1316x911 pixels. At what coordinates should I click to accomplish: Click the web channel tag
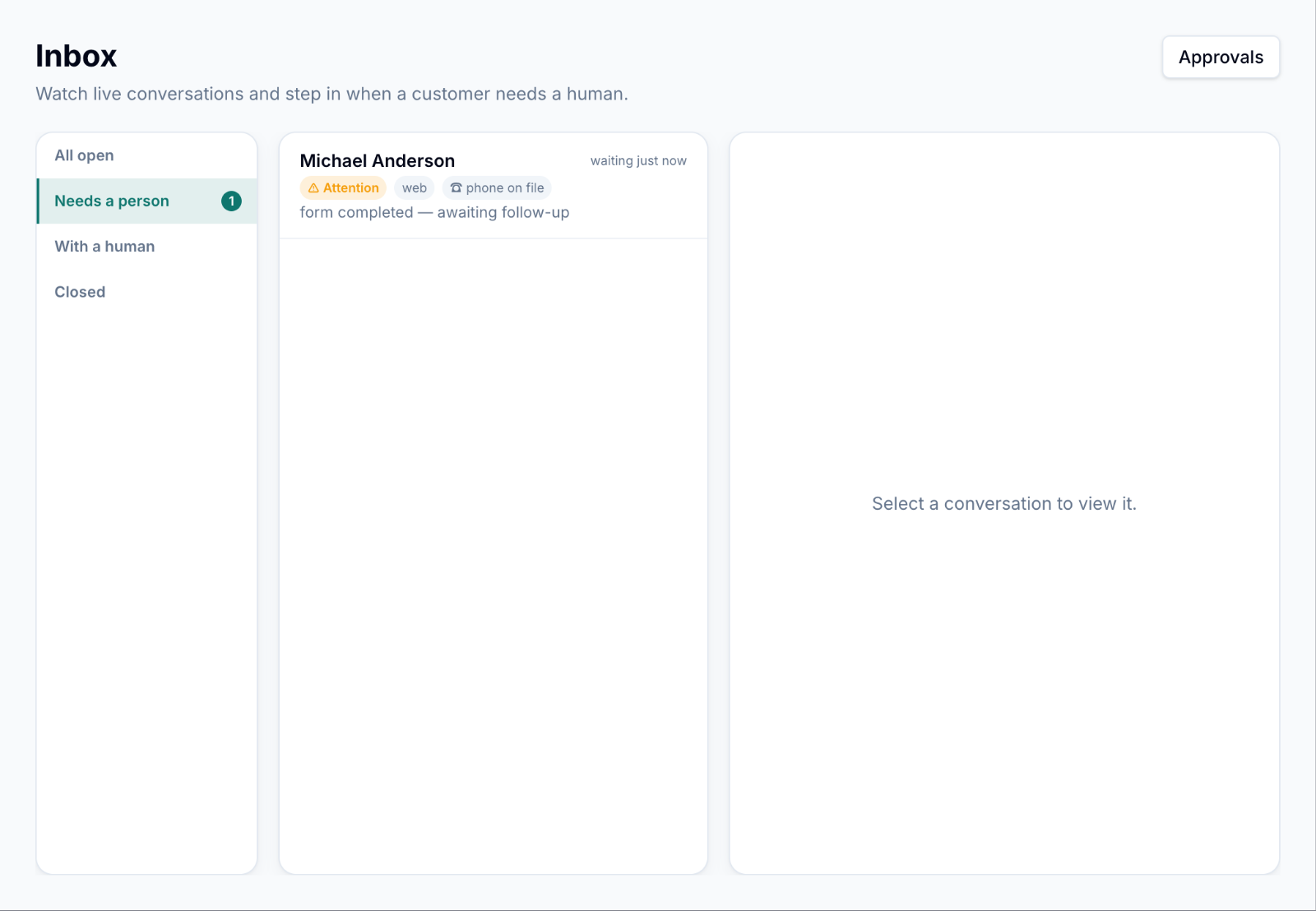click(x=415, y=188)
